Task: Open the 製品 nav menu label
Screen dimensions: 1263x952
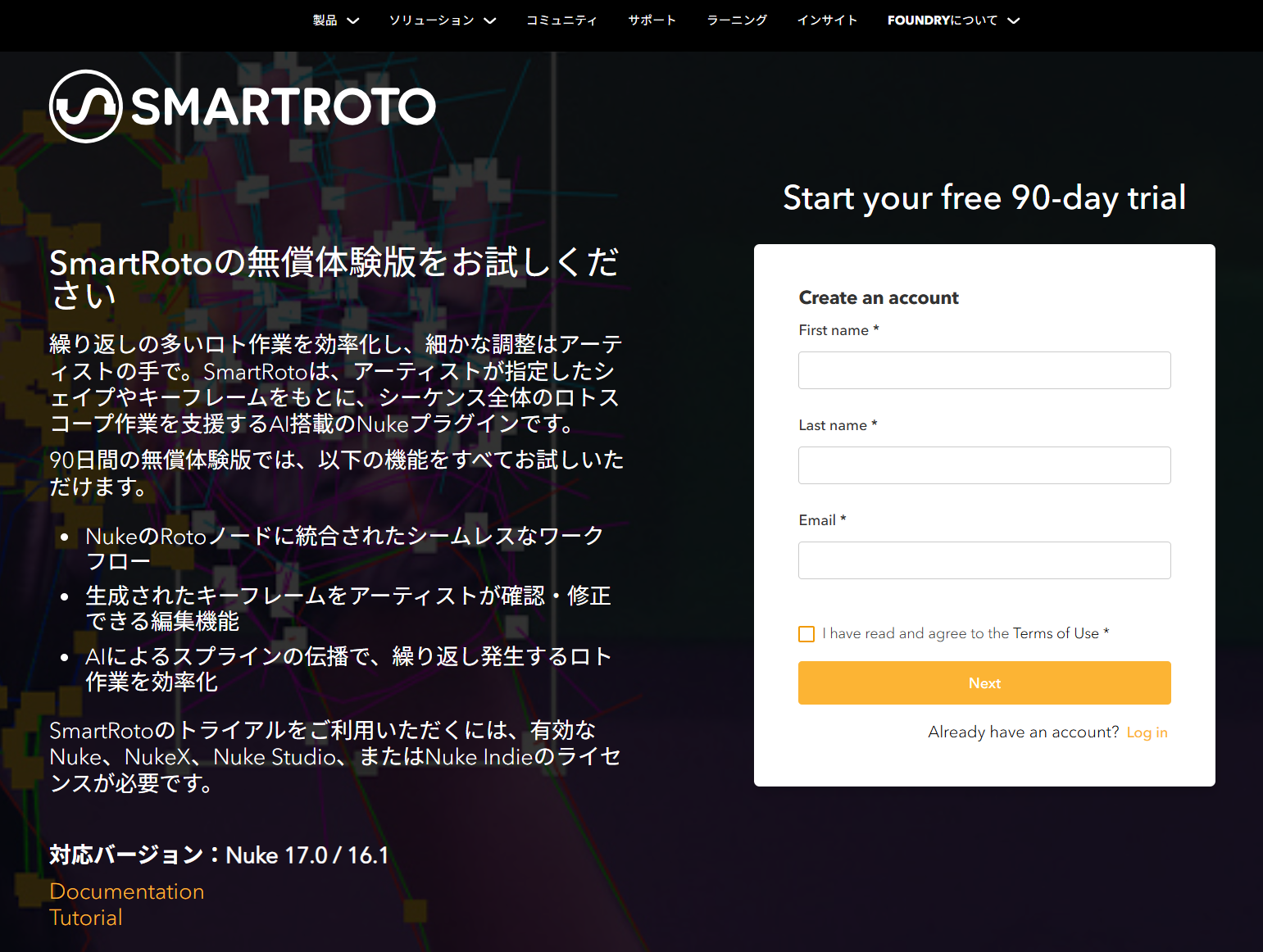Action: click(x=325, y=20)
